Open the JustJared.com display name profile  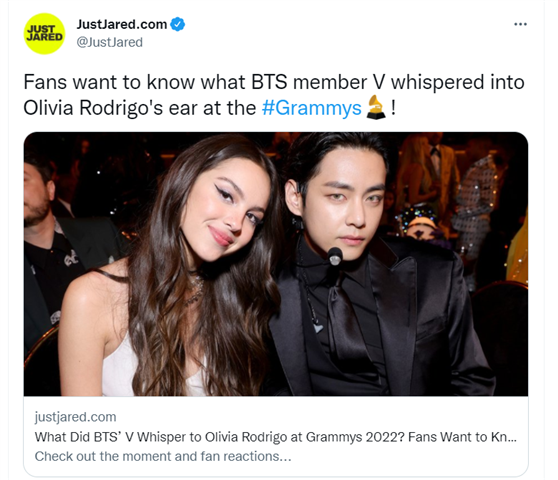pyautogui.click(x=122, y=25)
